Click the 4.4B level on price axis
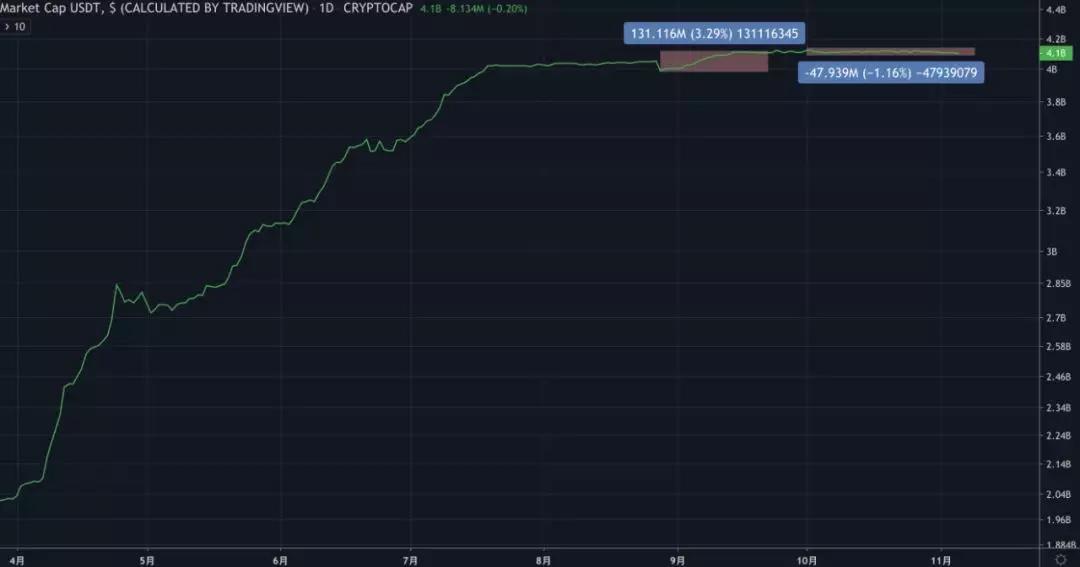 coord(1055,10)
